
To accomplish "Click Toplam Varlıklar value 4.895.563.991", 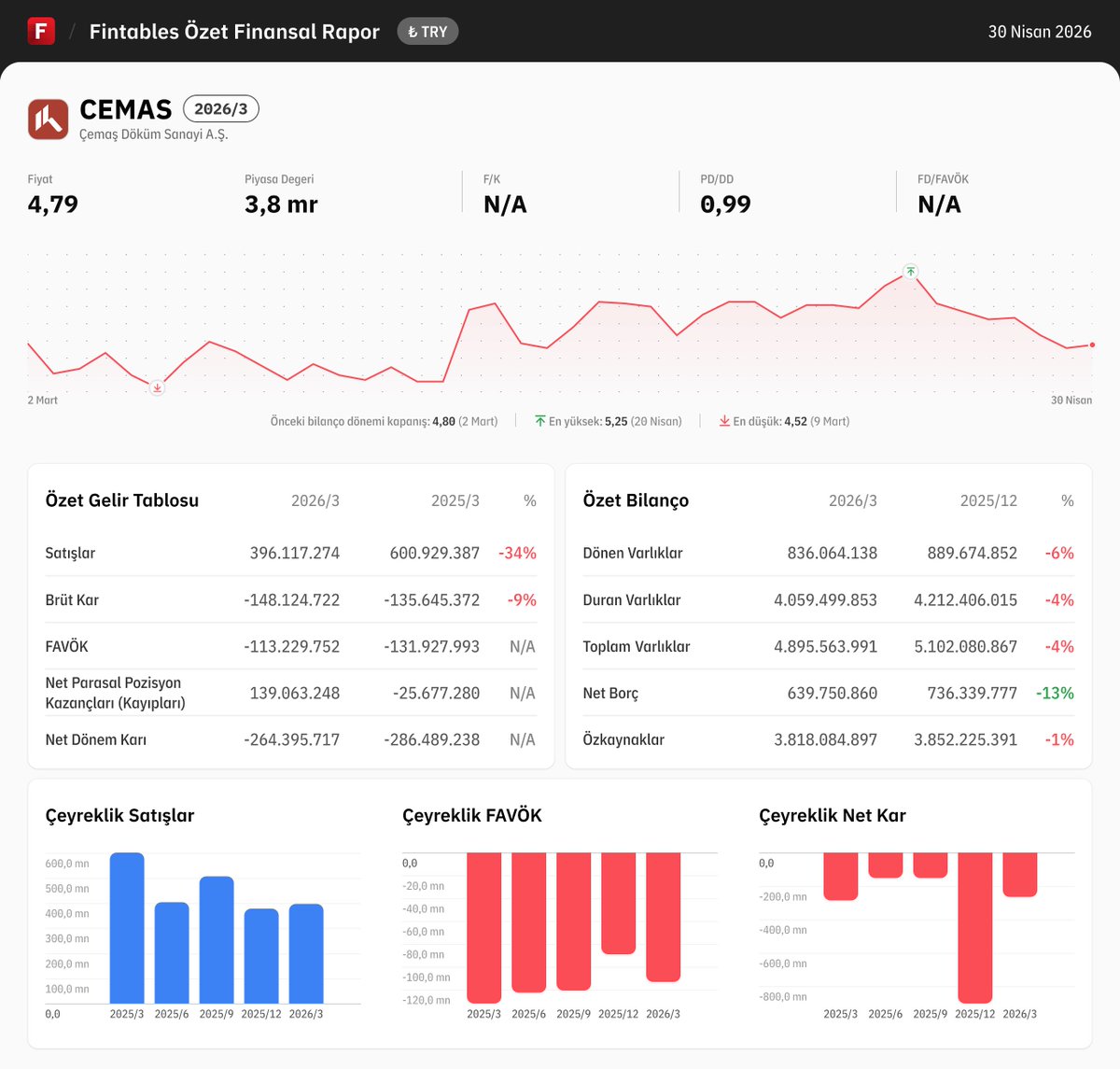I will (x=826, y=646).
